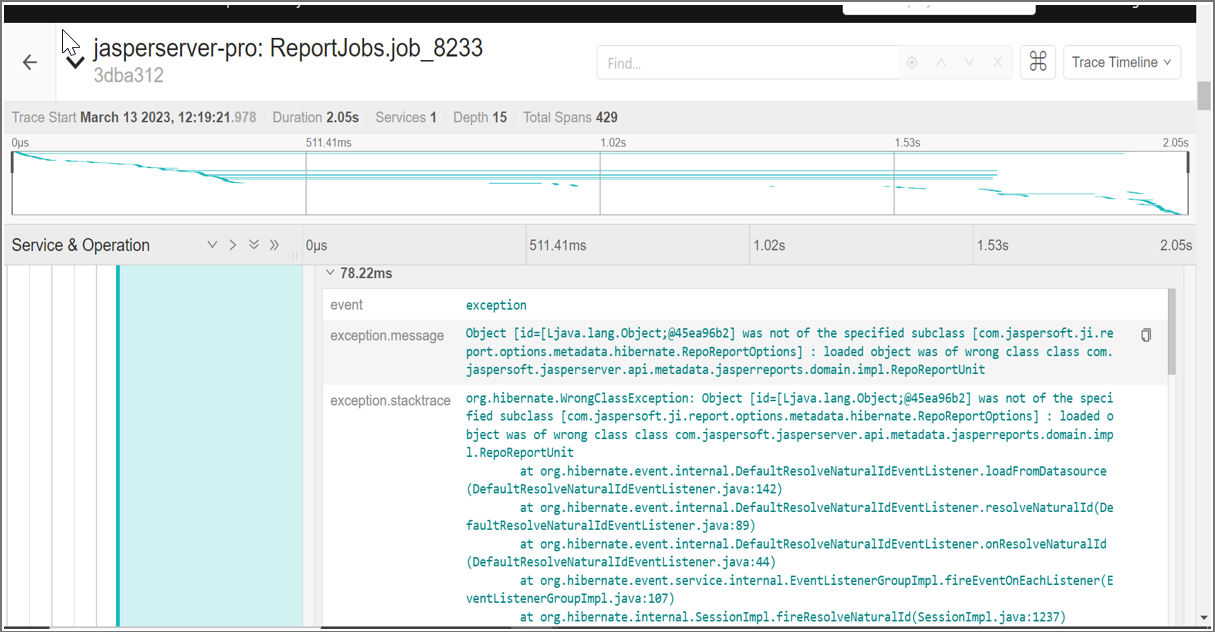Focus the Find search field

pos(750,63)
